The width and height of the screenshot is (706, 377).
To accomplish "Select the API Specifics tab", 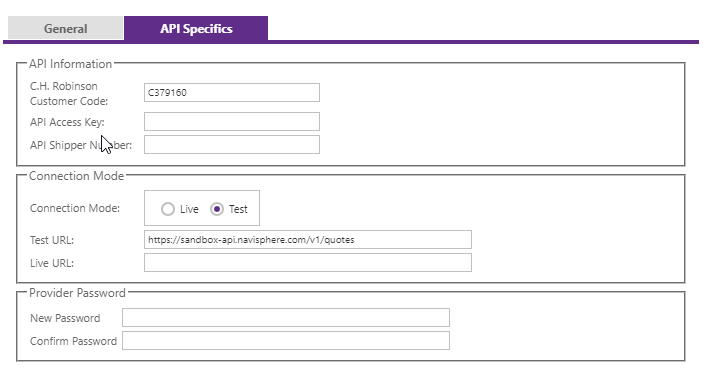I will pyautogui.click(x=196, y=28).
